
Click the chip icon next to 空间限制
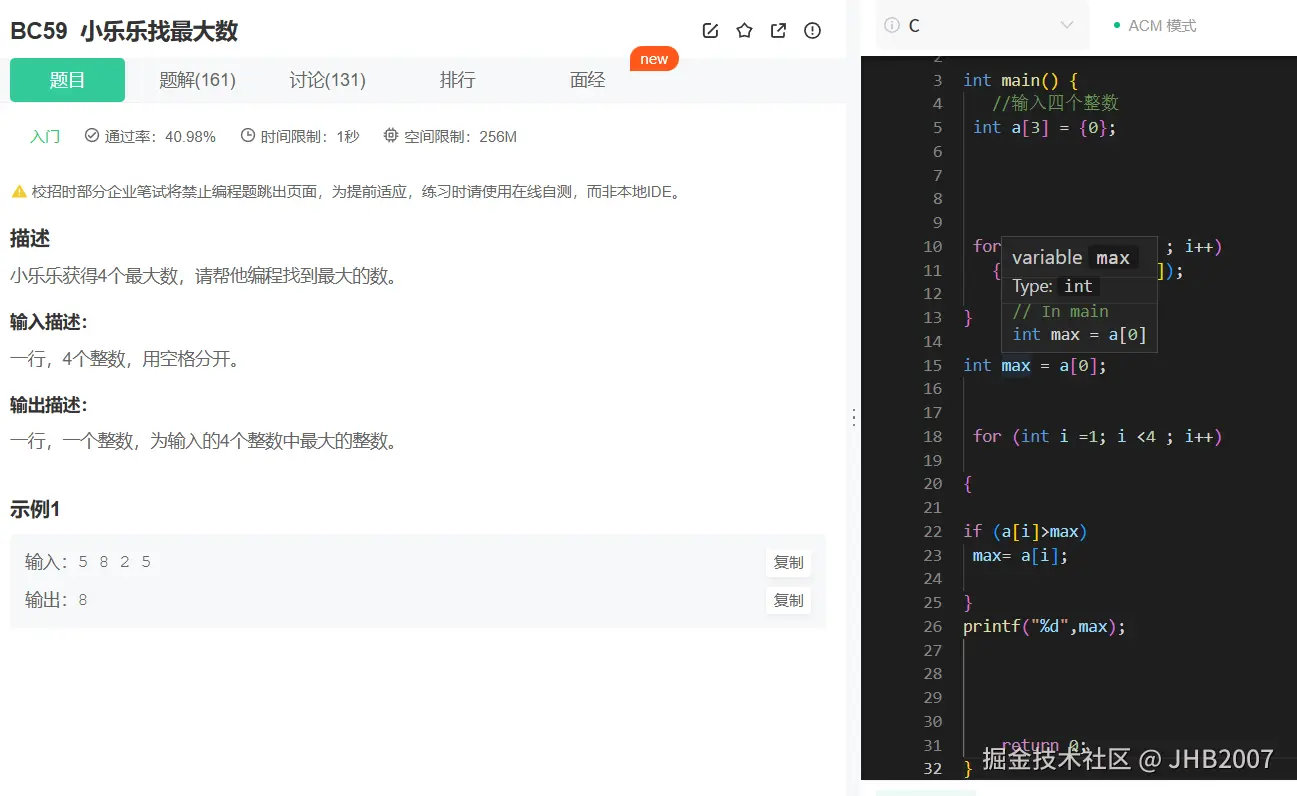click(390, 136)
